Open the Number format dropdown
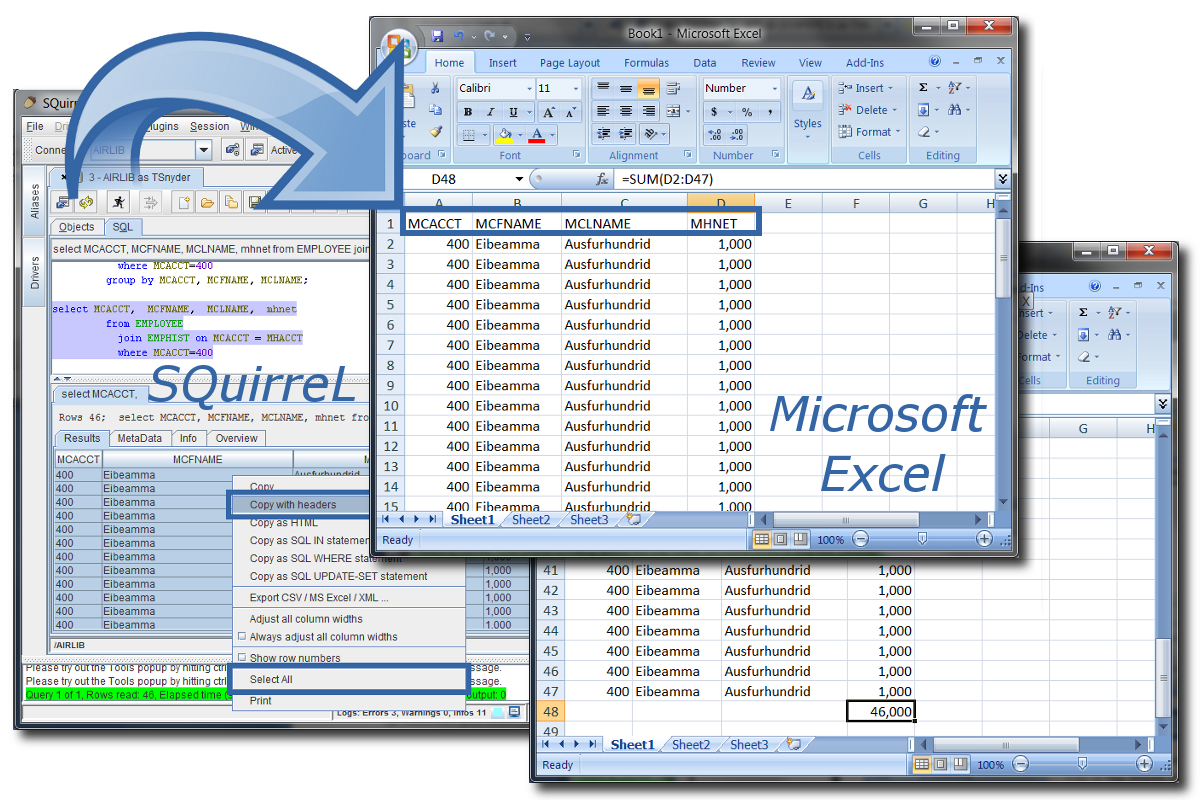 (774, 88)
